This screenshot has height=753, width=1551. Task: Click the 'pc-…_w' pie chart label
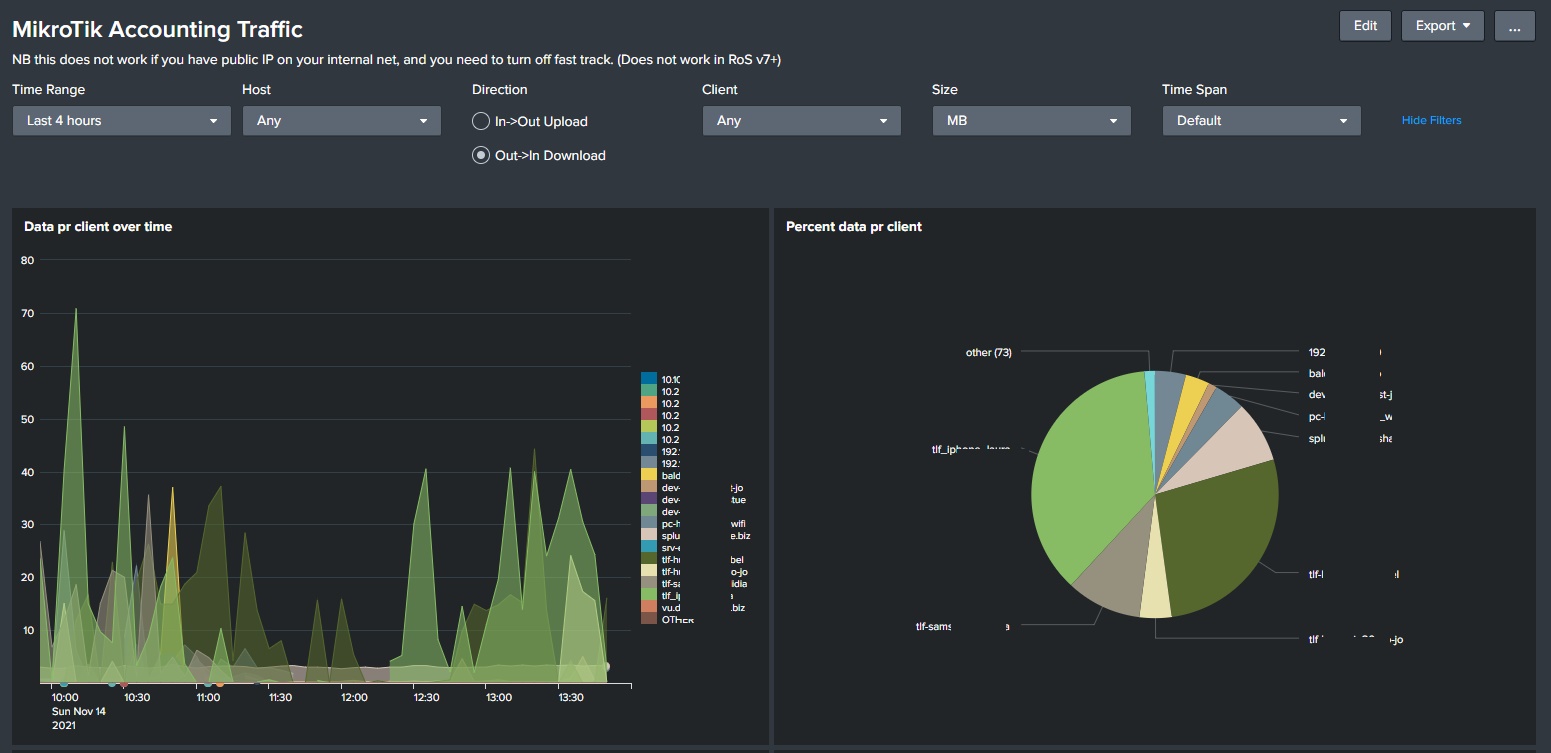(1349, 416)
